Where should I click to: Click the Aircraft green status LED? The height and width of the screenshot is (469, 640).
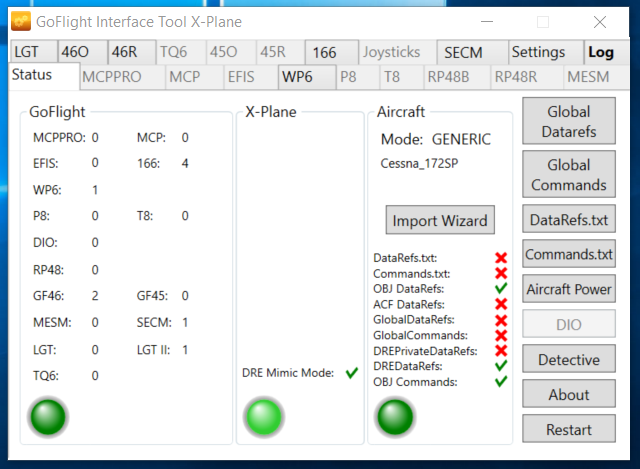[x=395, y=417]
